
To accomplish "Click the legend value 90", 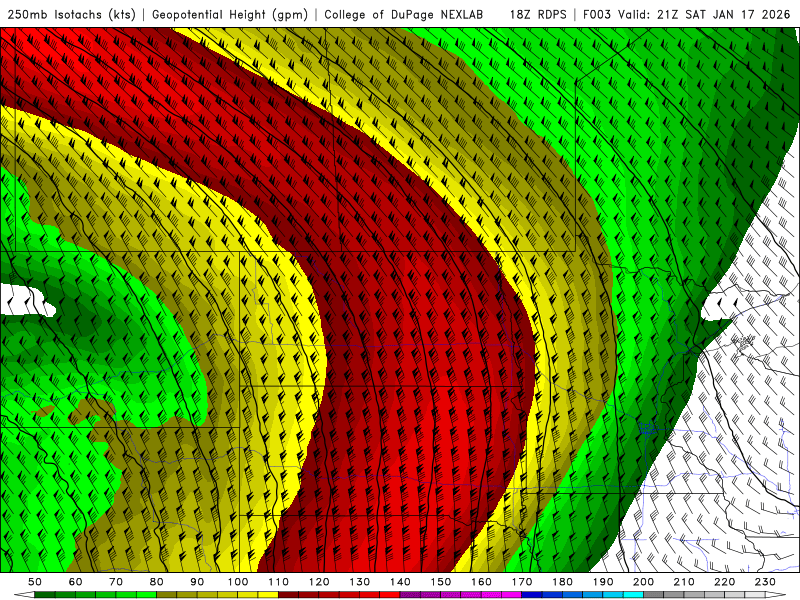I will (197, 582).
